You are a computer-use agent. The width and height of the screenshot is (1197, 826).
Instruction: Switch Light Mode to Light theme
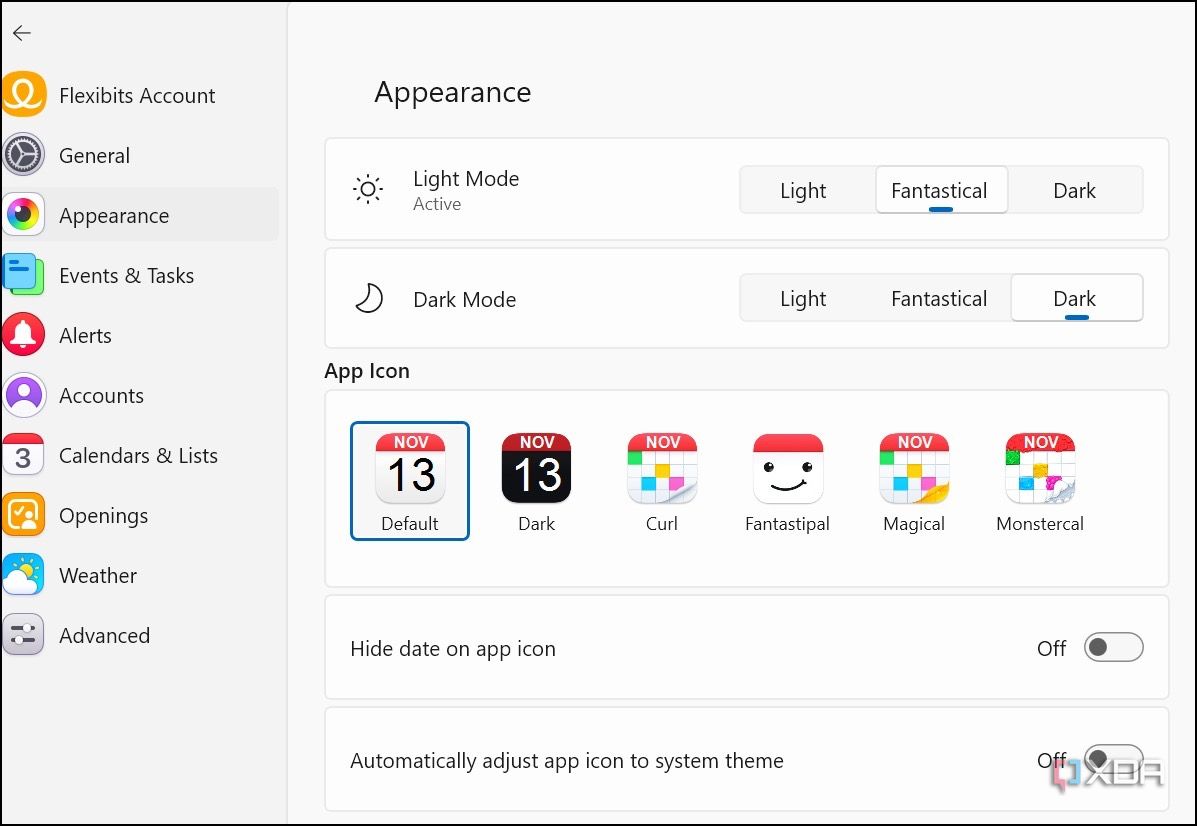coord(804,190)
